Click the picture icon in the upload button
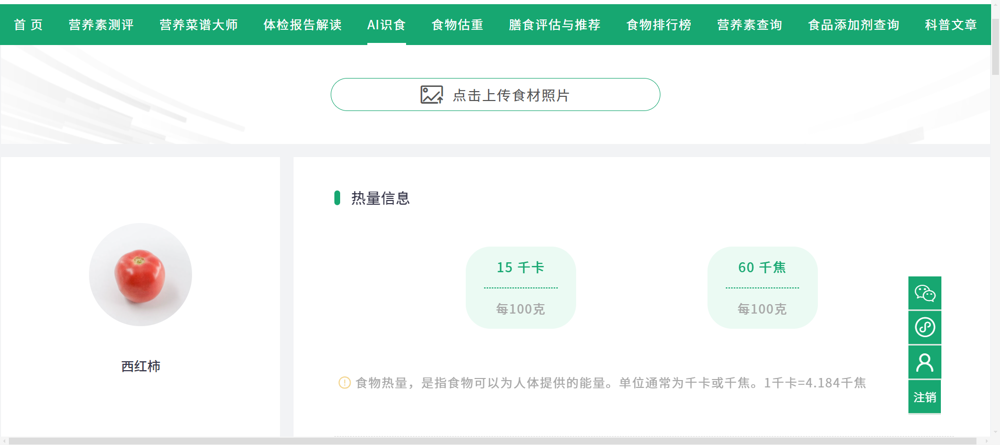Screen dimensions: 1000x445 click(431, 95)
